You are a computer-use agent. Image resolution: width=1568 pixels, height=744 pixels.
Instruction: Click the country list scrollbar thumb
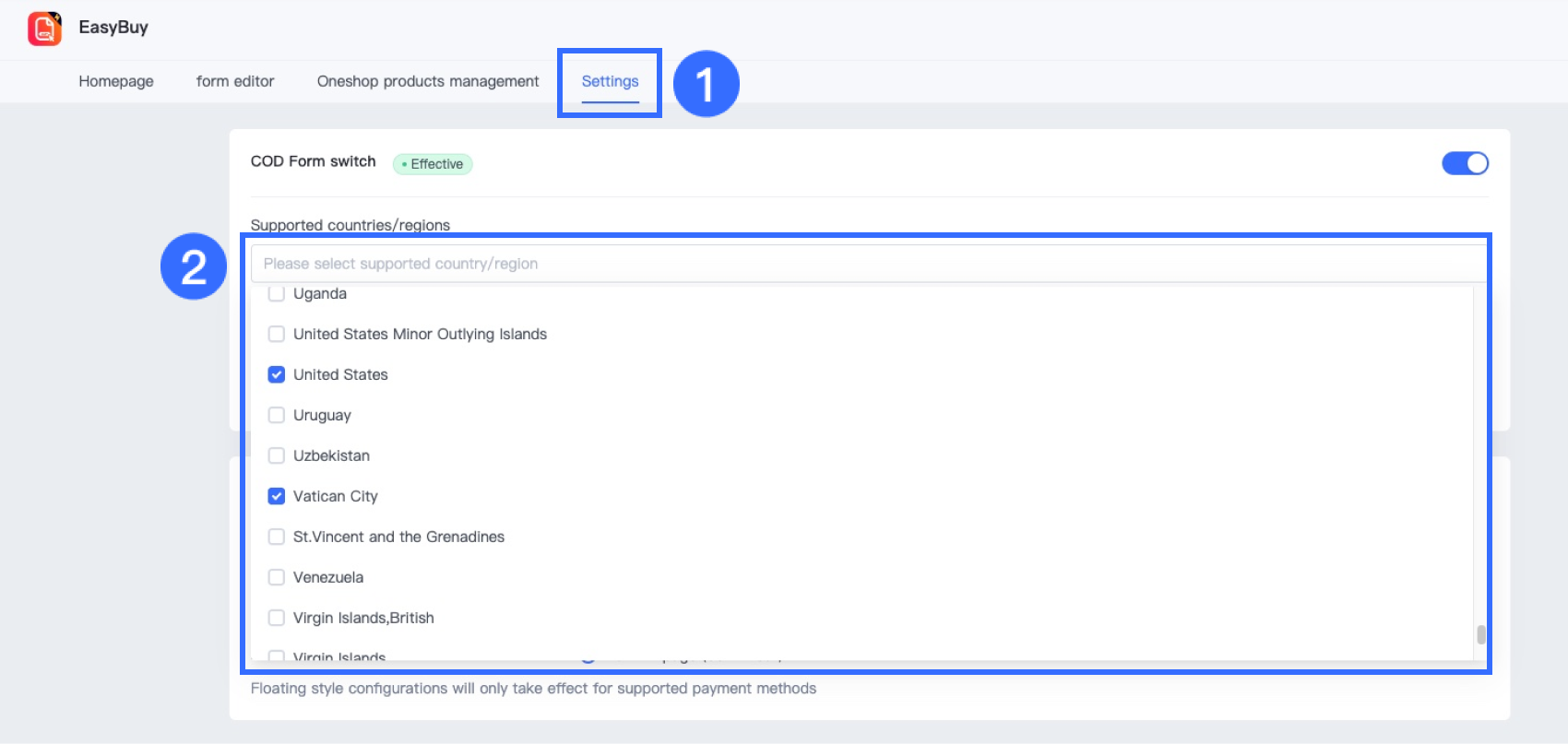[x=1481, y=634]
